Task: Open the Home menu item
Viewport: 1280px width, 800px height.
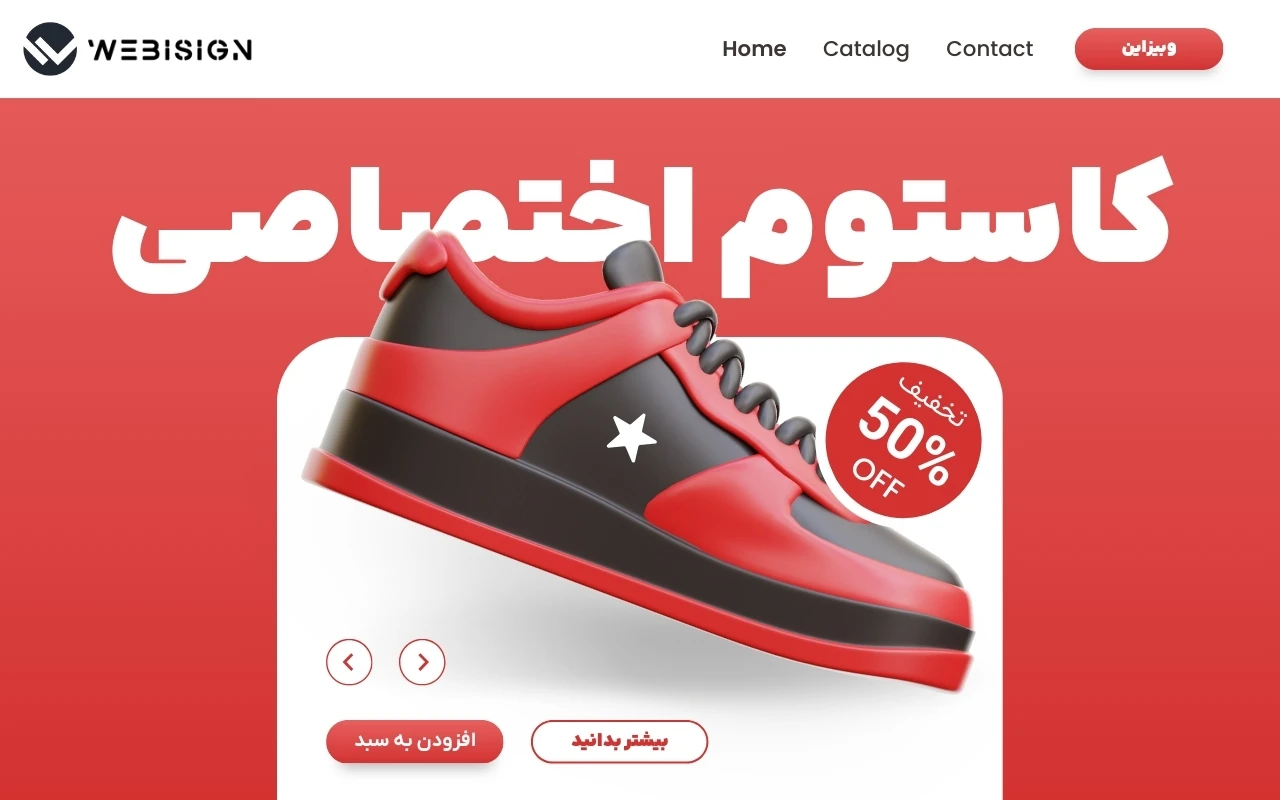Action: click(x=754, y=49)
